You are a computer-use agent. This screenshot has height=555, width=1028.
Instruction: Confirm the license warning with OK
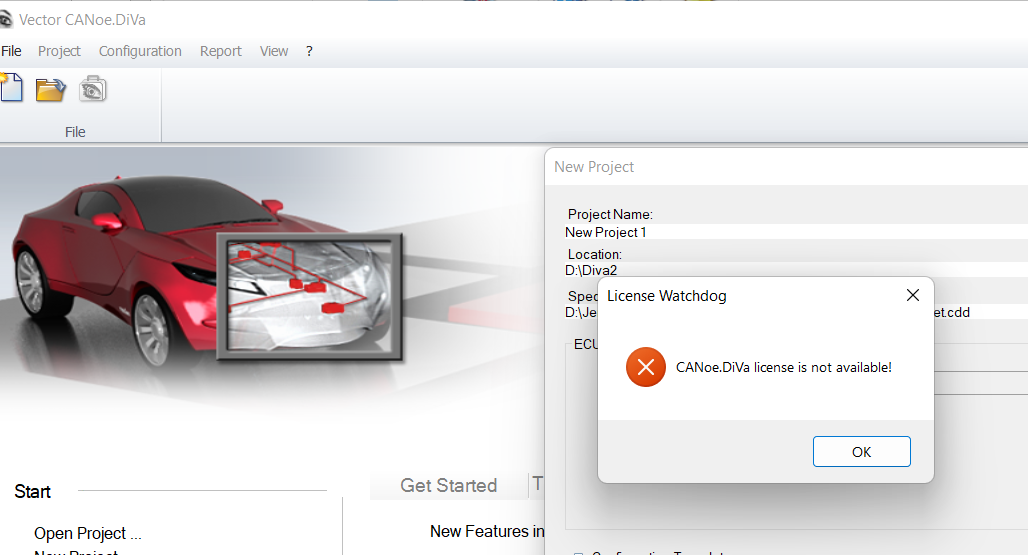861,451
